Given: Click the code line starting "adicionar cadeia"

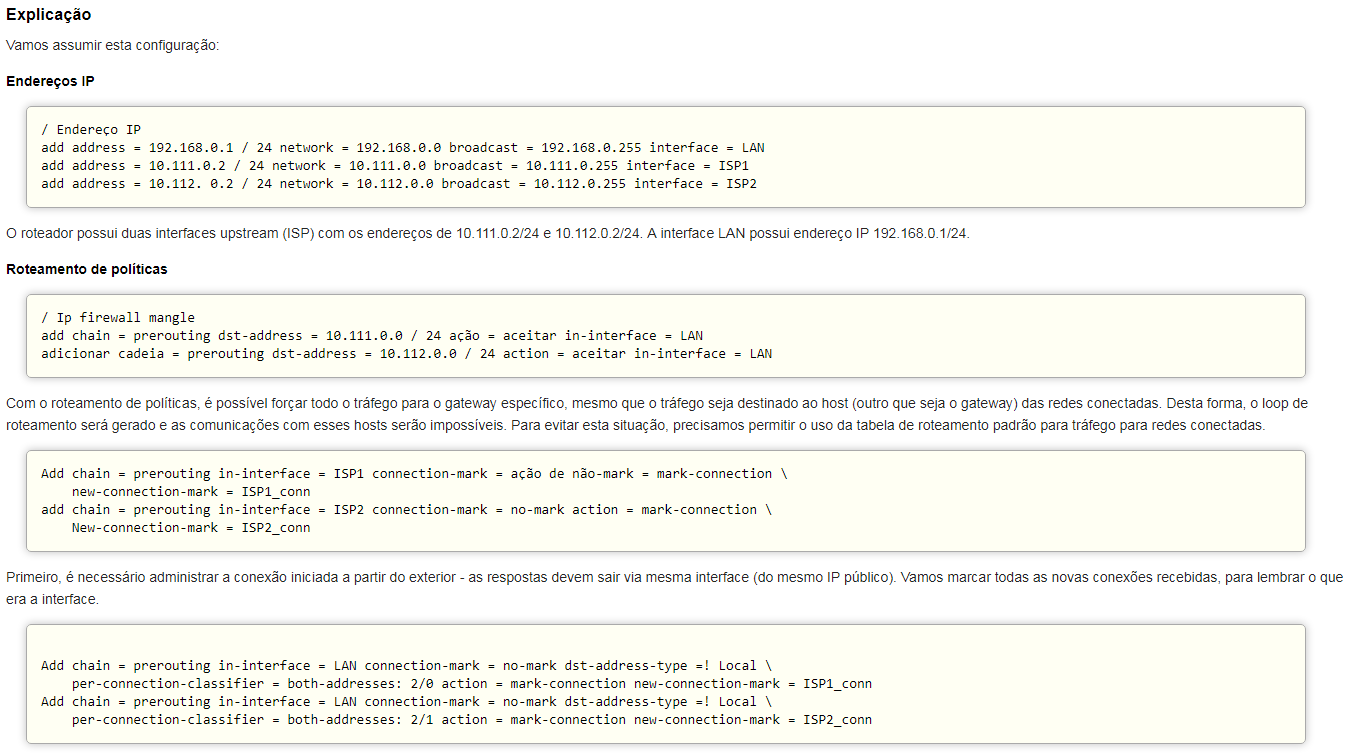Looking at the screenshot, I should click(406, 354).
